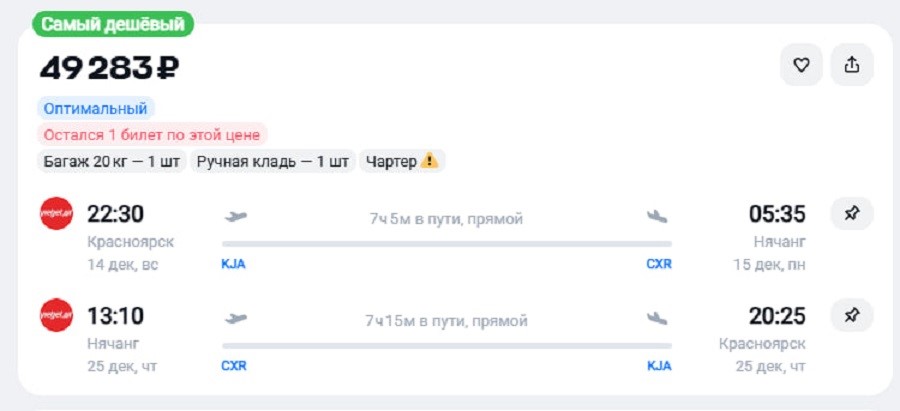The height and width of the screenshot is (411, 900).
Task: Click the 49 283₽ price
Action: point(109,68)
